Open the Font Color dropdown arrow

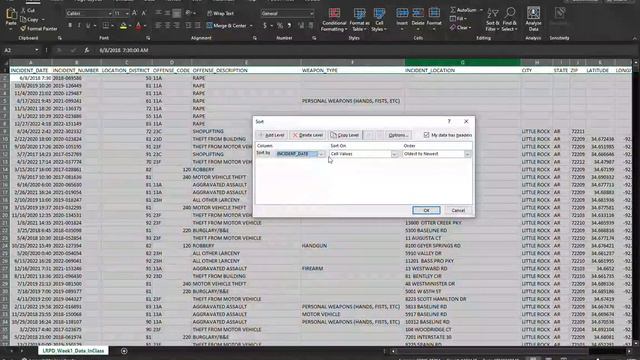coord(144,26)
